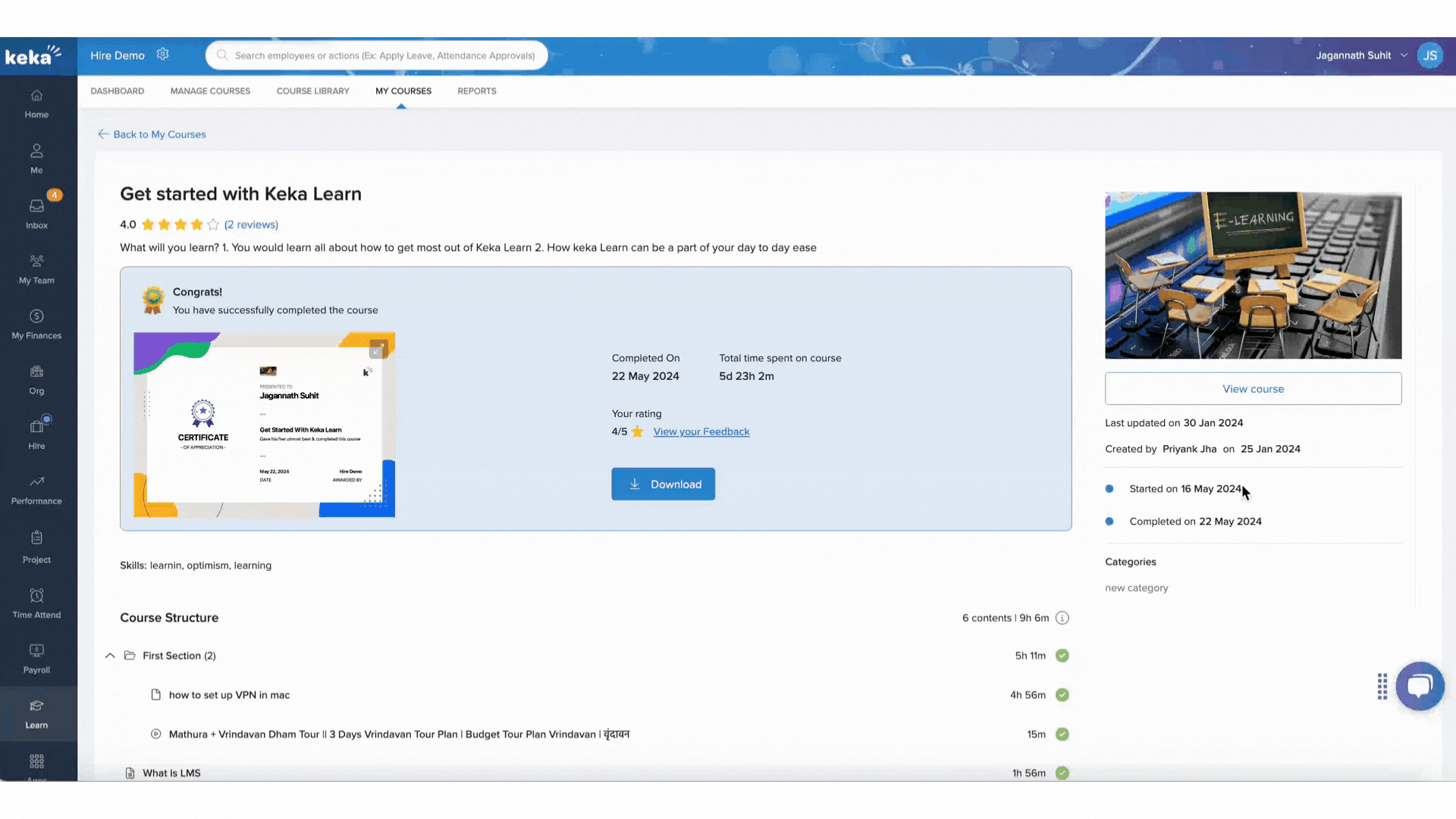Click View your Feedback link

tap(700, 431)
